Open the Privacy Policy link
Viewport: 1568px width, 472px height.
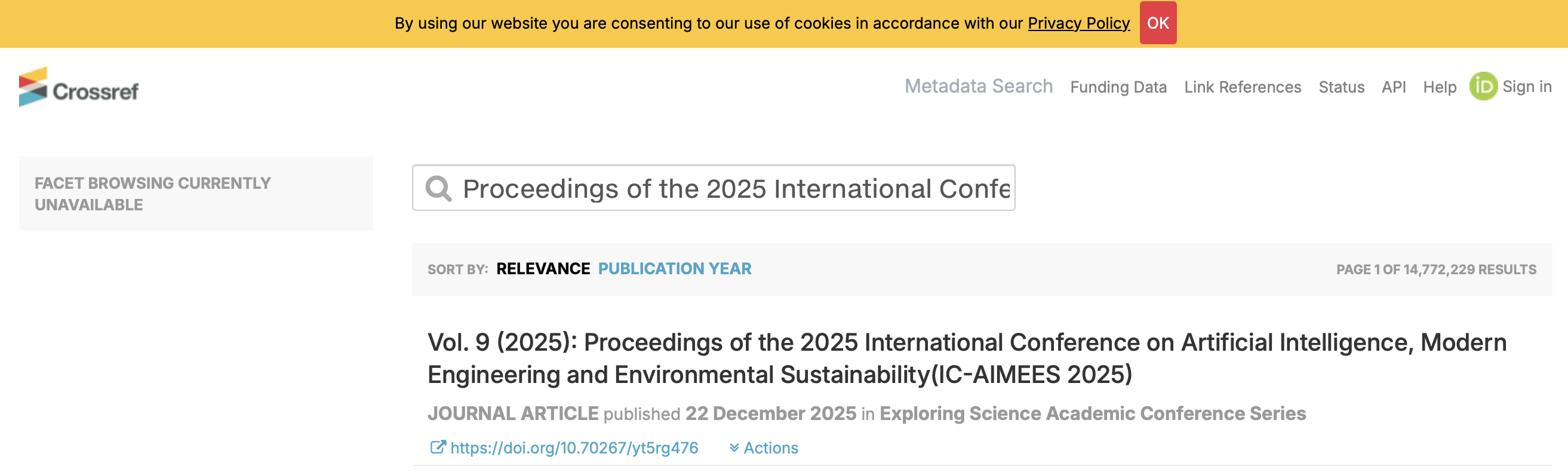coord(1078,23)
